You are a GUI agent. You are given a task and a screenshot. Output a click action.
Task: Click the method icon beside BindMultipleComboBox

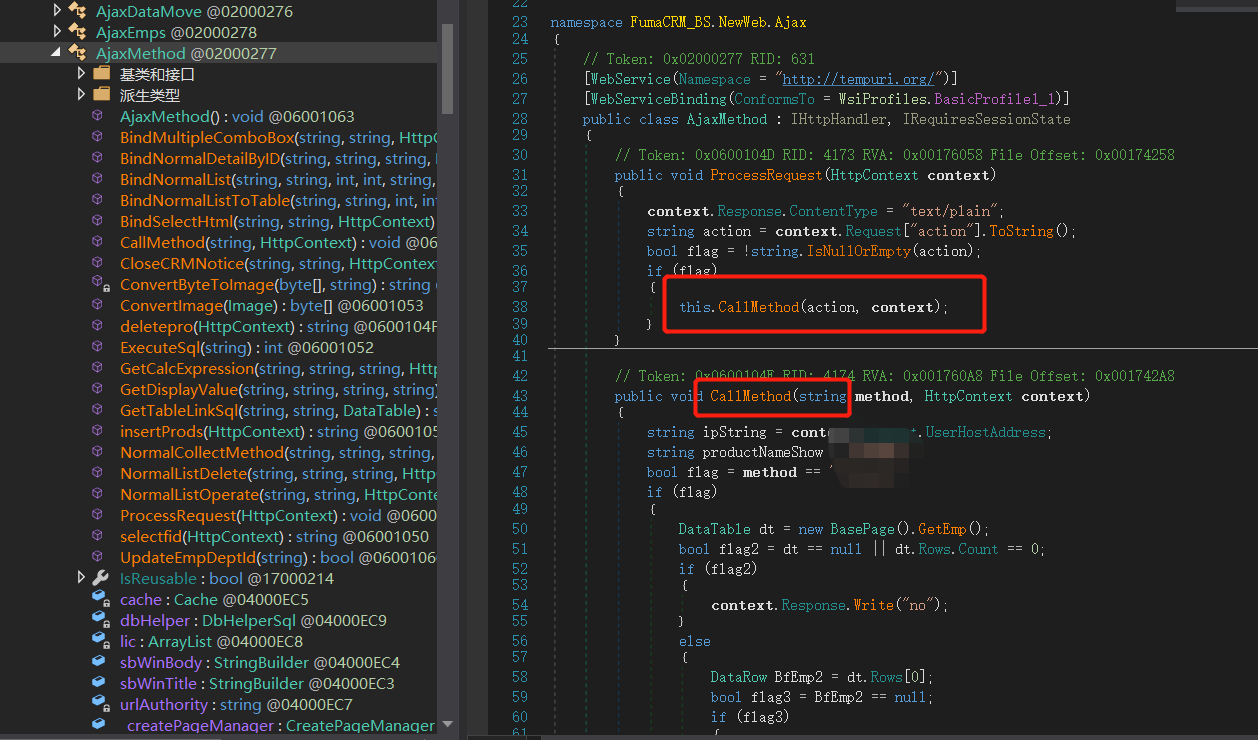point(97,137)
